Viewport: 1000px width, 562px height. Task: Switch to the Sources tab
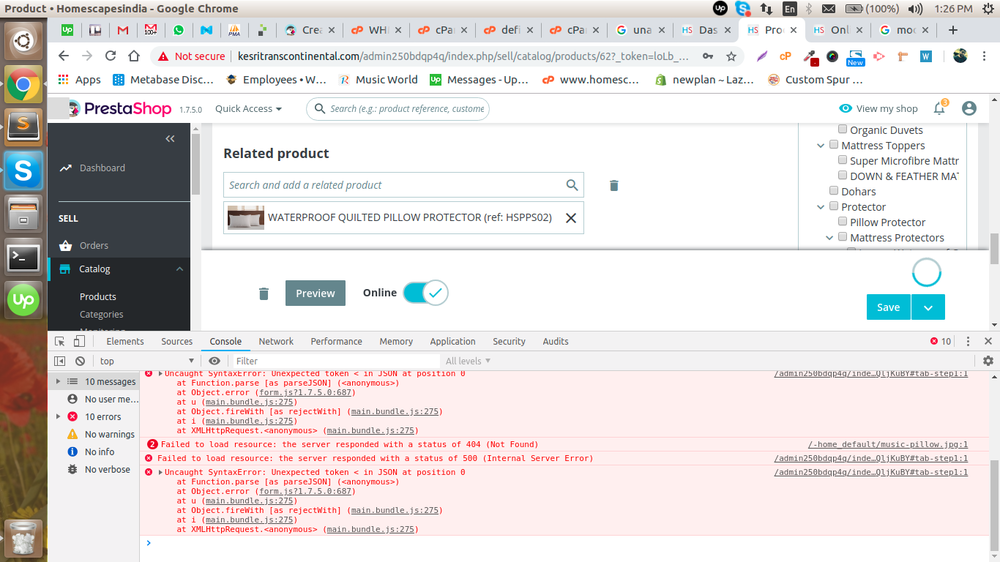click(x=177, y=341)
